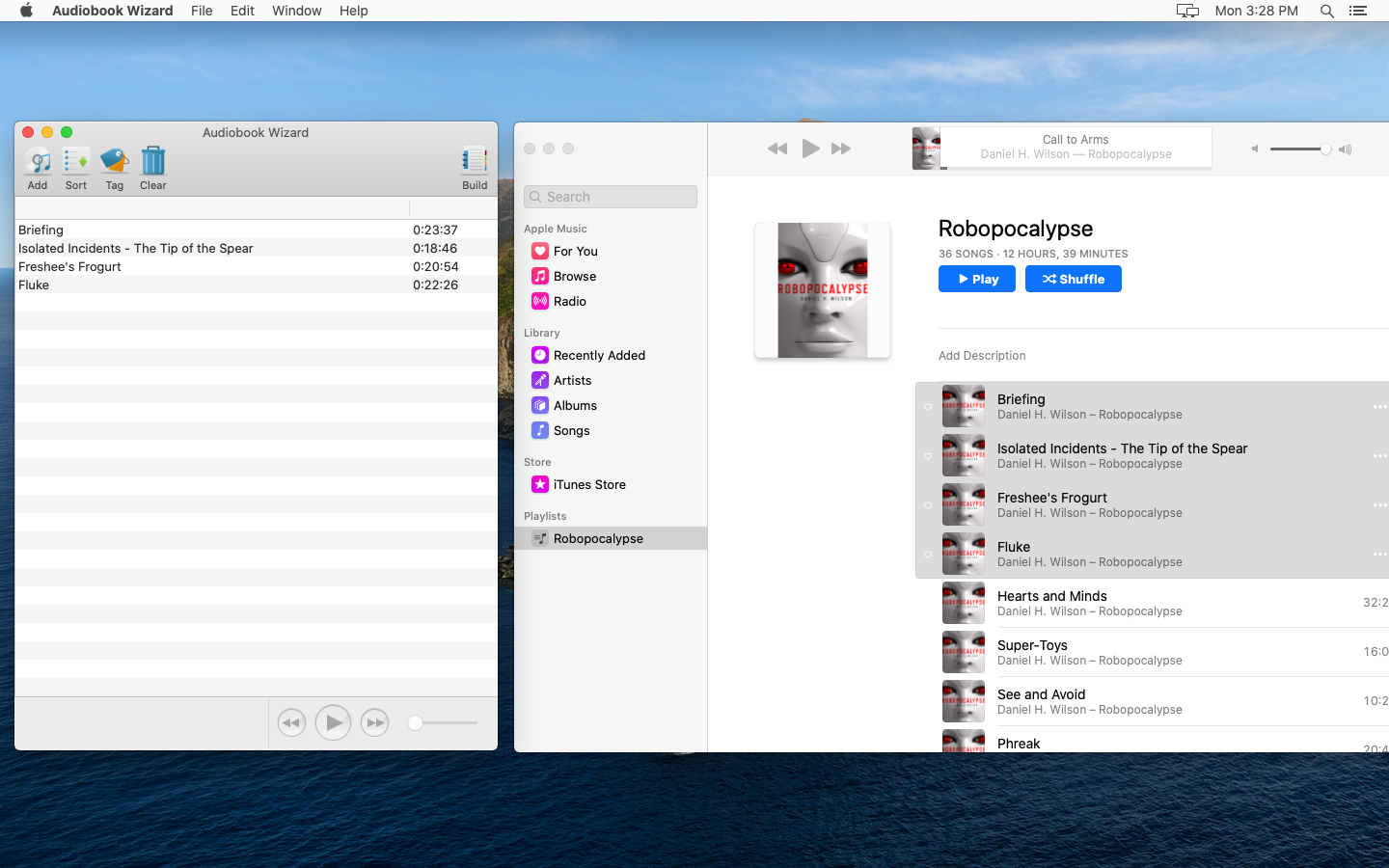This screenshot has width=1389, height=868.
Task: Open more options for Briefing song
Action: 1380,407
